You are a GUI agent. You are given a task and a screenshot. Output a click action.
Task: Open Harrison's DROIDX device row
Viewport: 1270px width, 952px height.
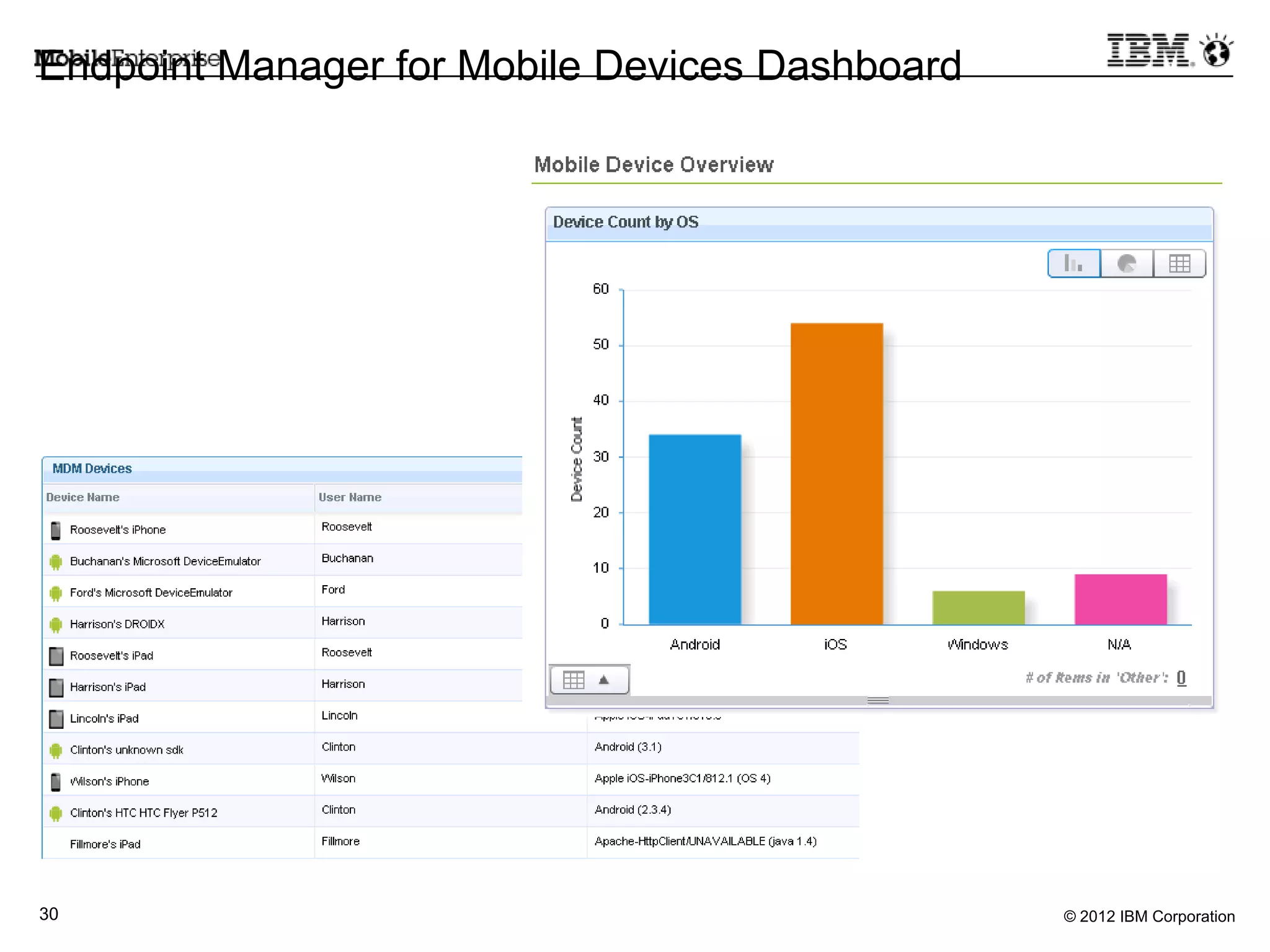click(x=282, y=623)
